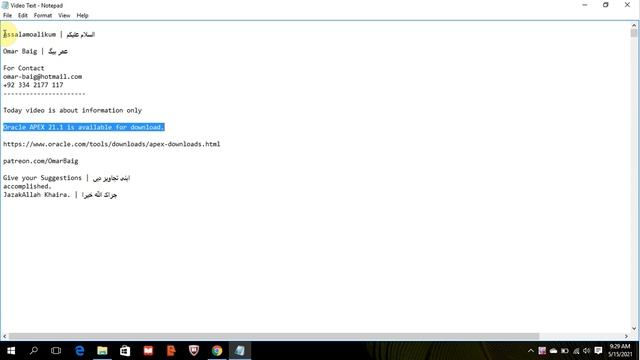640x360 pixels.
Task: Click the word 'accomplished.'
Action: 27,186
